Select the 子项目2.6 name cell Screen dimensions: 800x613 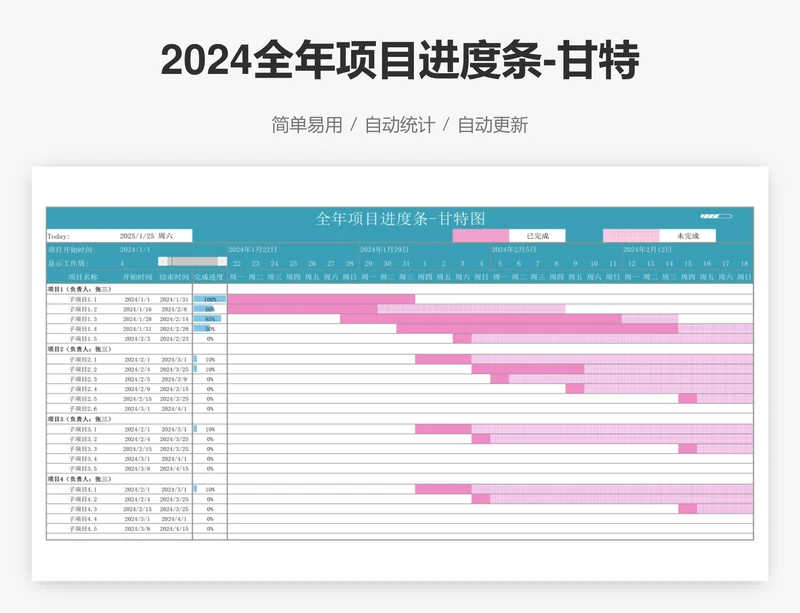[x=83, y=409]
